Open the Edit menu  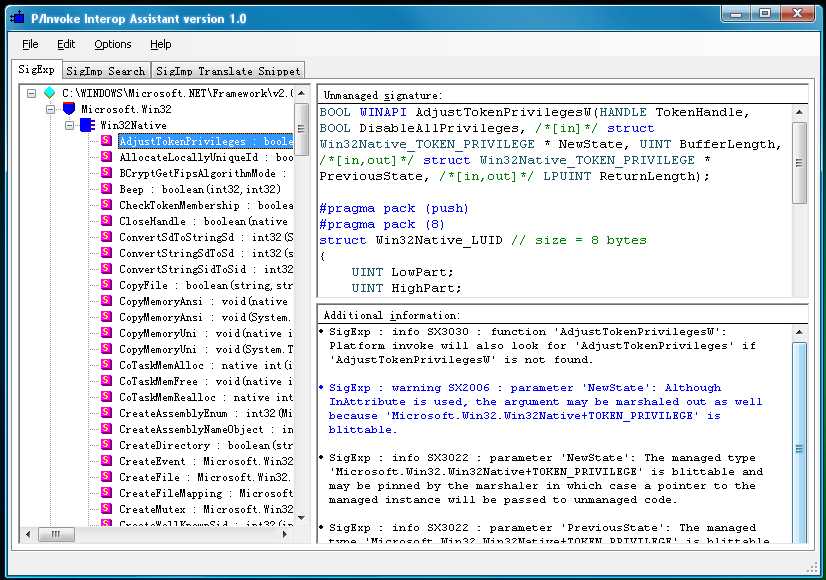click(x=66, y=44)
